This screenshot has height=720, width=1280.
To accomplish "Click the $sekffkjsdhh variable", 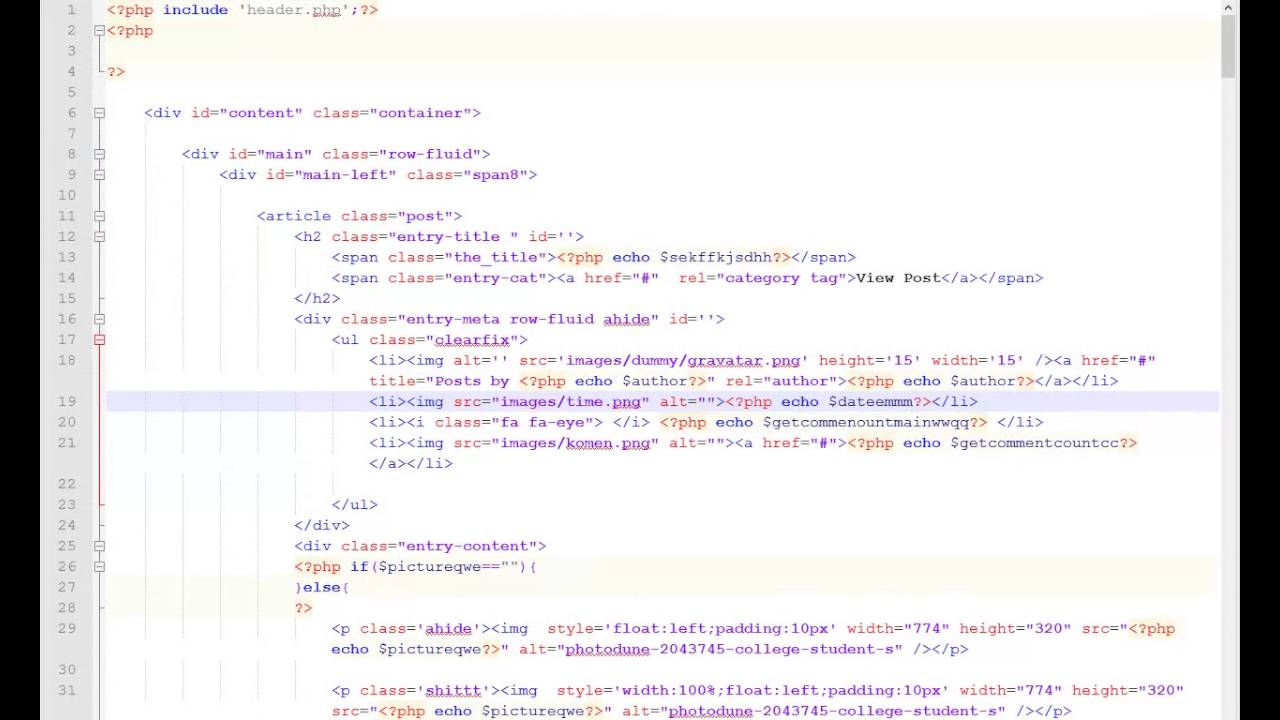I will [715, 257].
